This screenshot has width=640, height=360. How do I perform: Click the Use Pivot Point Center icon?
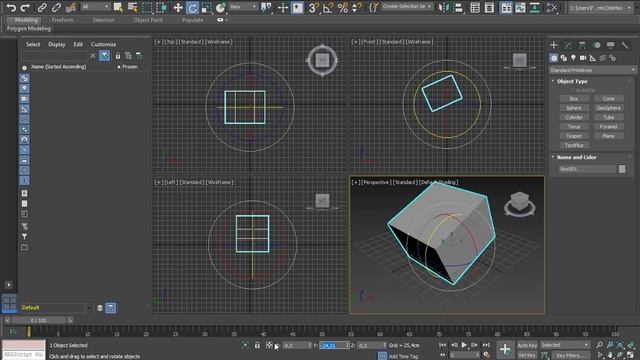[x=266, y=7]
